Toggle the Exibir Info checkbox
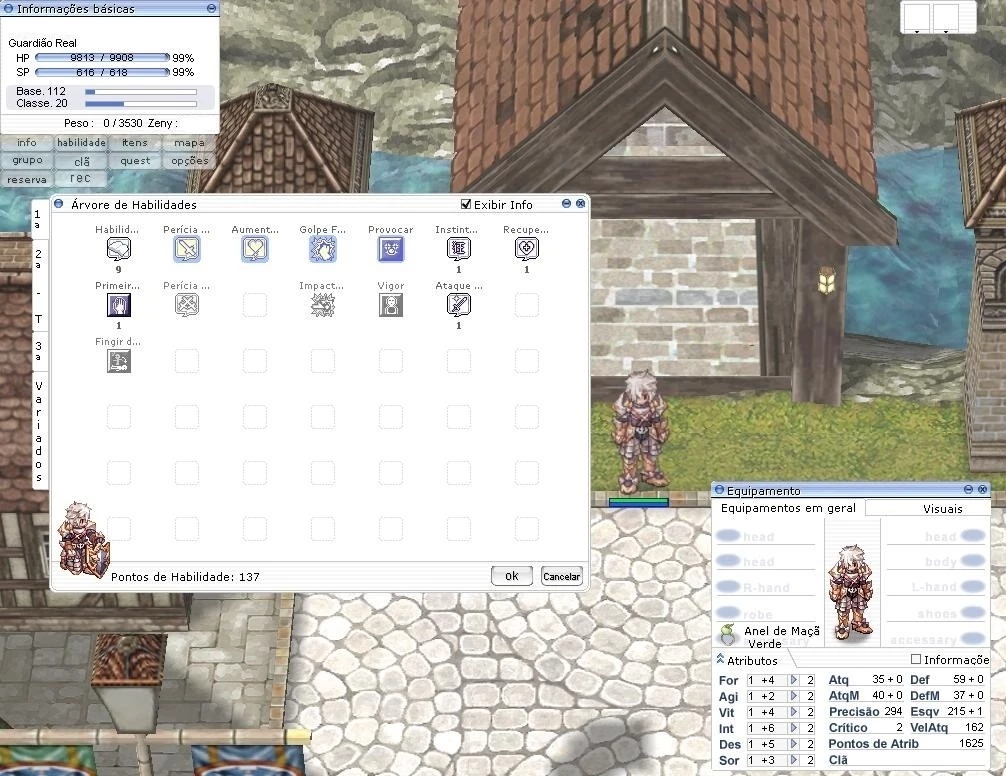 point(466,205)
